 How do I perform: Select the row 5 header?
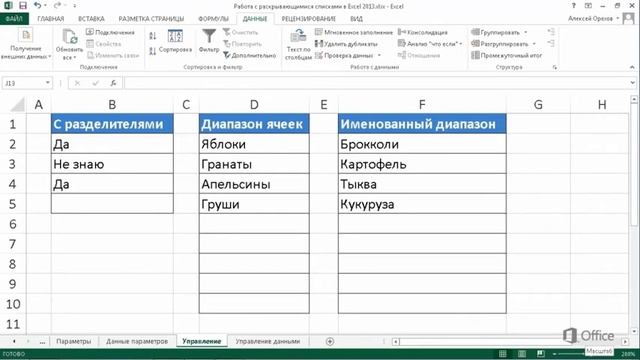pyautogui.click(x=13, y=204)
